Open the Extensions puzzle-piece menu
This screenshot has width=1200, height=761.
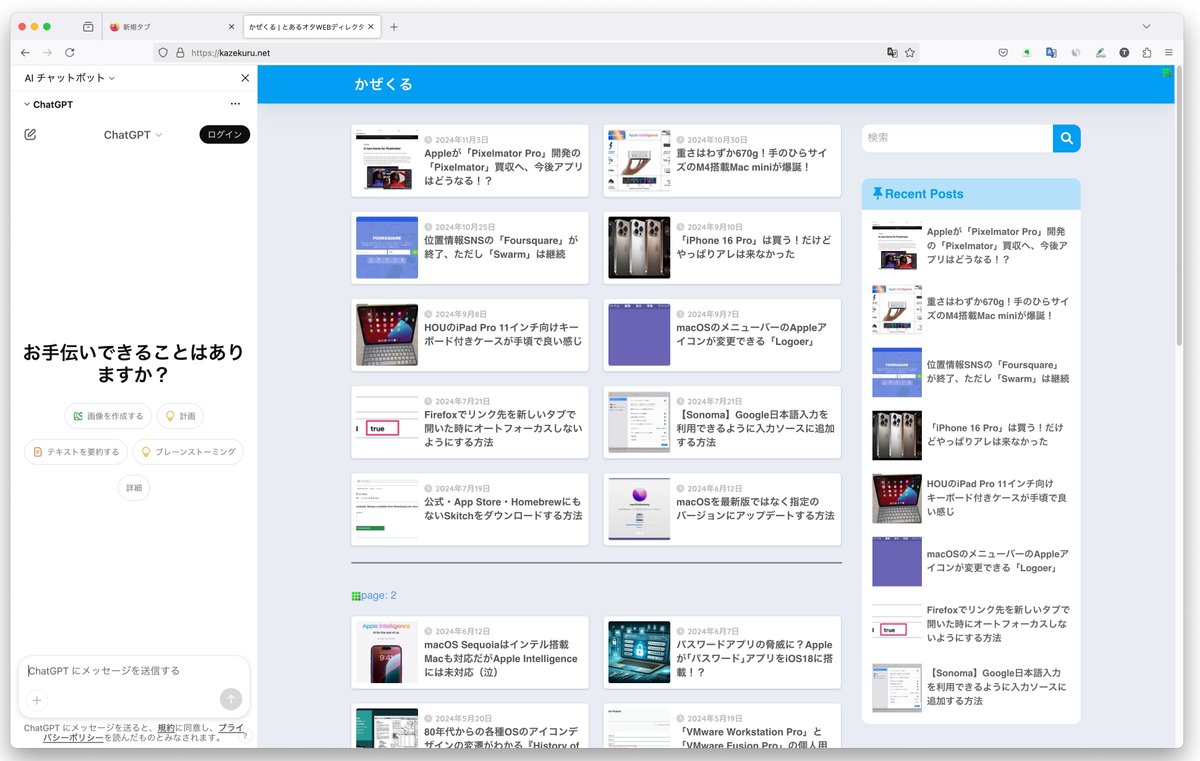[1148, 53]
